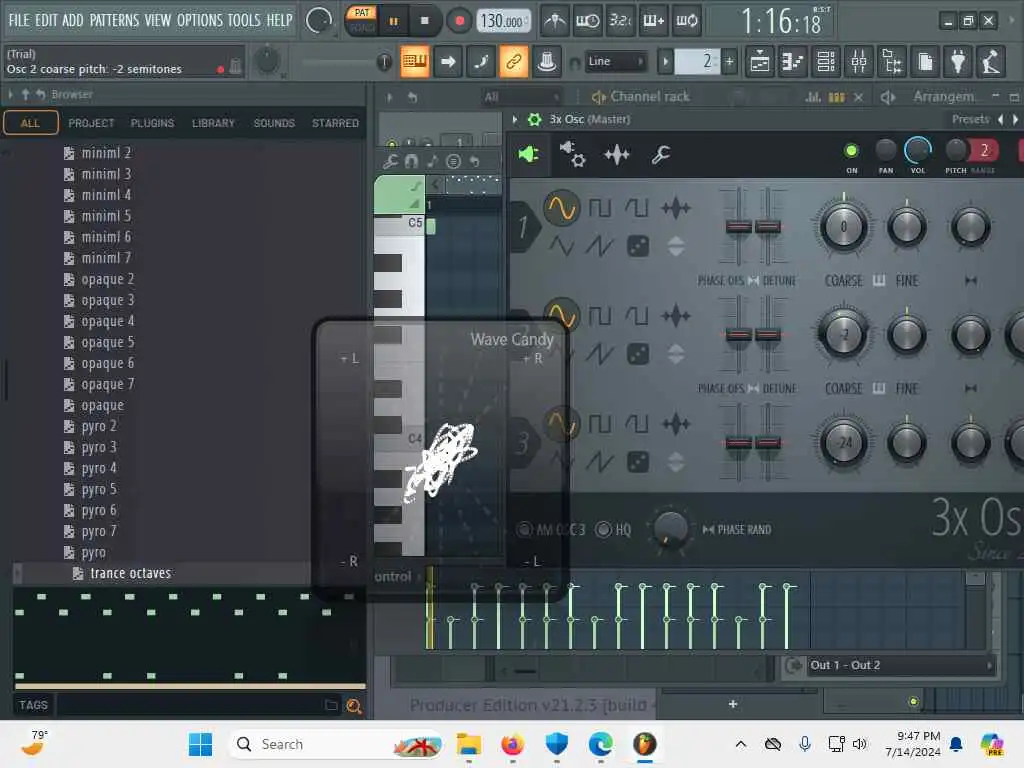Switch to the STARRED browser tab
Image resolution: width=1024 pixels, height=768 pixels.
[335, 123]
